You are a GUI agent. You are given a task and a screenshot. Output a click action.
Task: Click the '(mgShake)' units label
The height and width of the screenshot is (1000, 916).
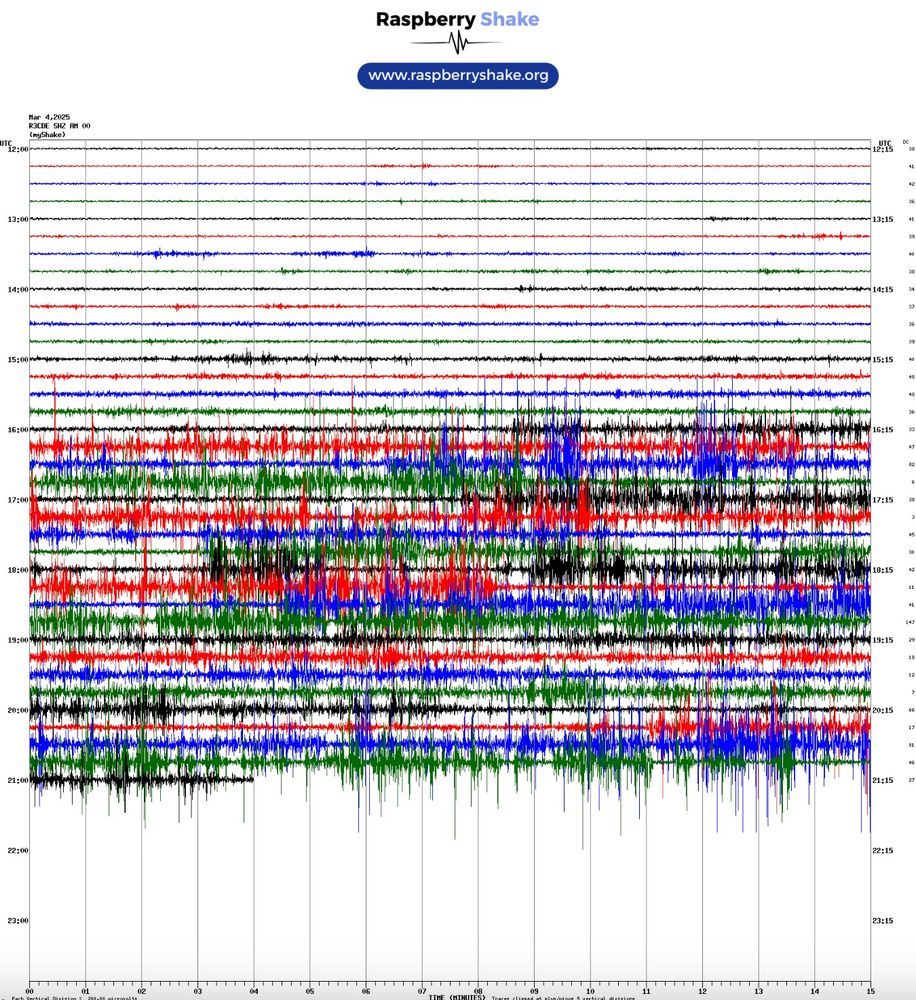pos(46,134)
